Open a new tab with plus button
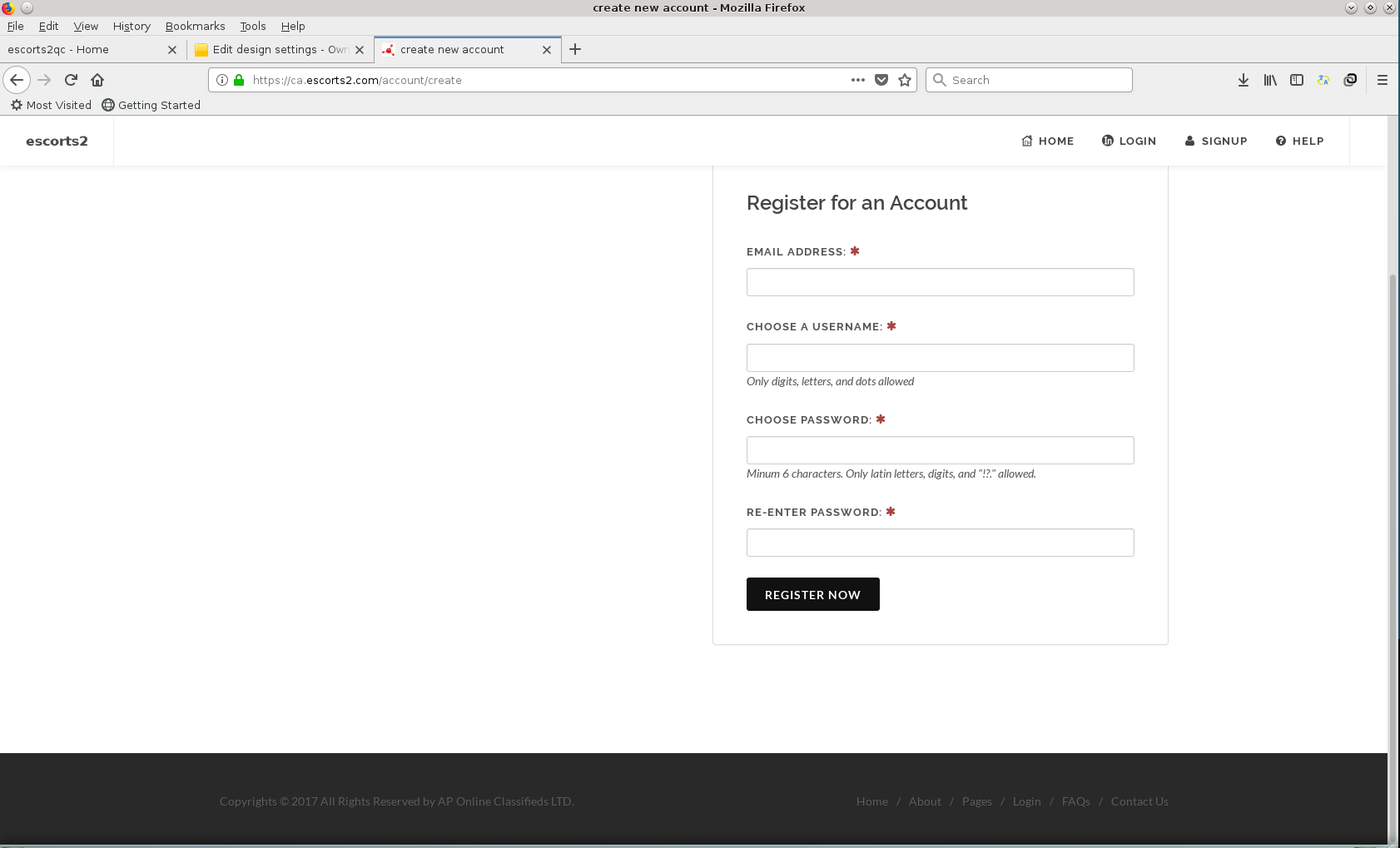The width and height of the screenshot is (1400, 848). pos(575,49)
